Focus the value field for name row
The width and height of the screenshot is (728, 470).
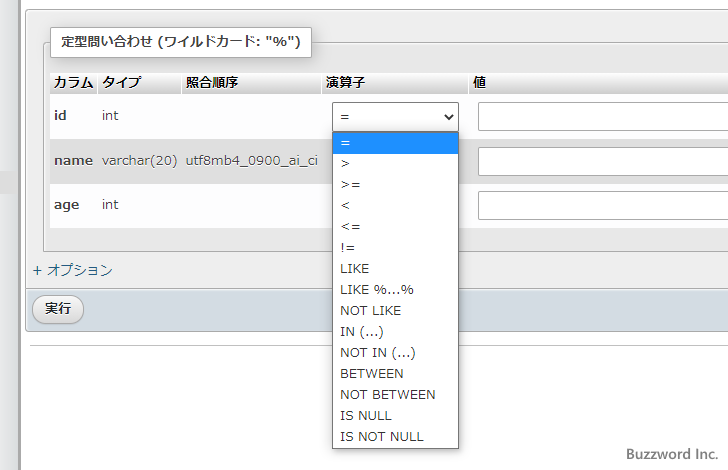click(x=603, y=161)
